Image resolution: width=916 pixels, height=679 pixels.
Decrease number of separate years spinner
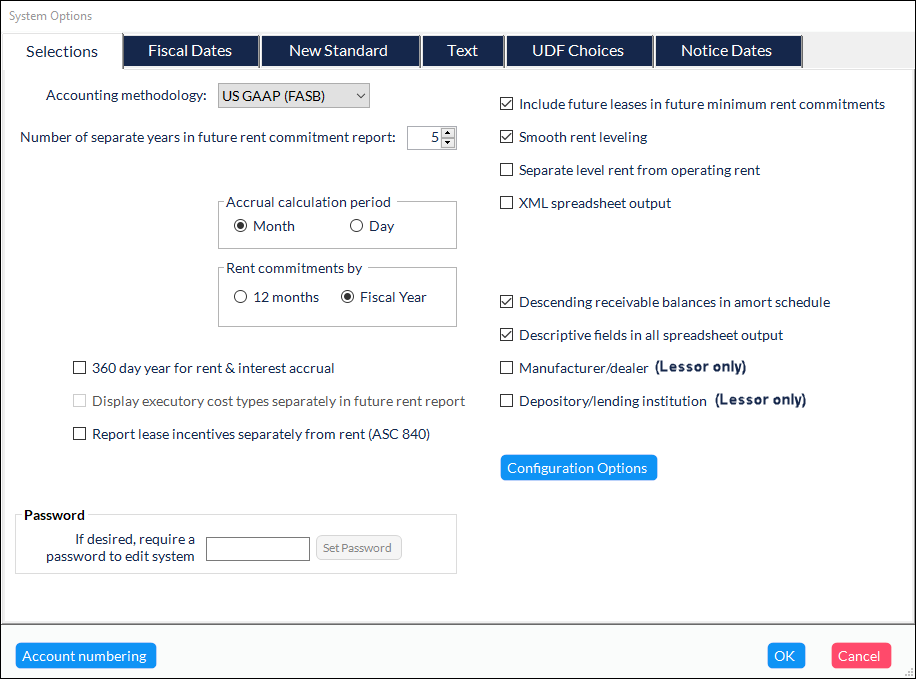(x=448, y=143)
